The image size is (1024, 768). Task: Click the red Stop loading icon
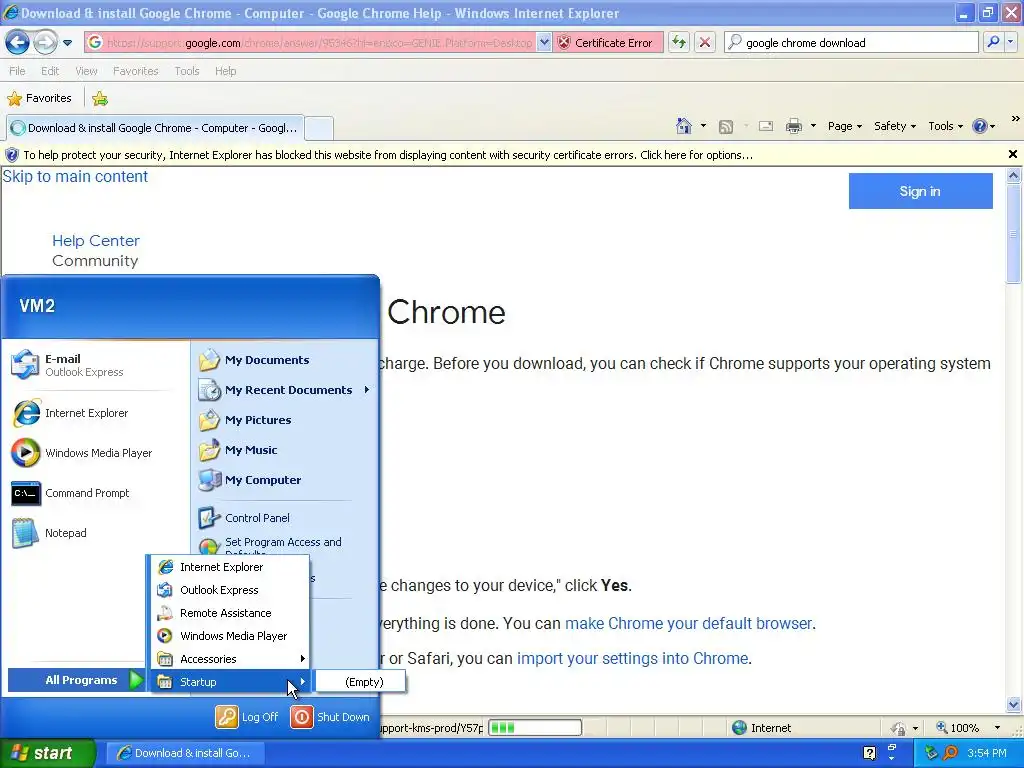(705, 43)
